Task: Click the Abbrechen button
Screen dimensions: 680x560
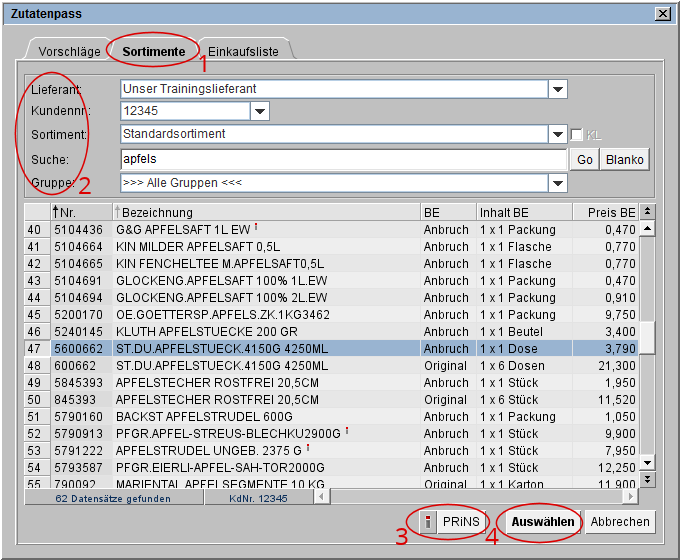Action: tap(620, 522)
